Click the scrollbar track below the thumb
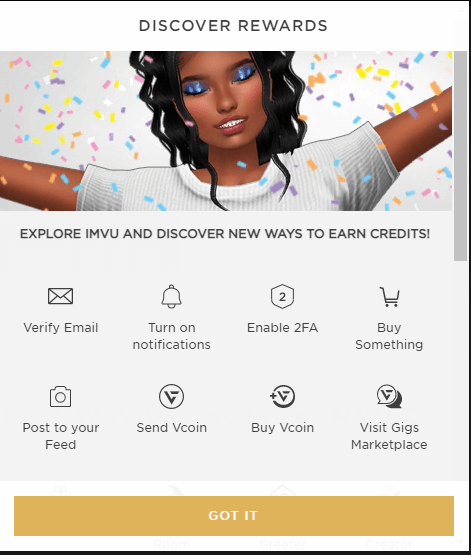 click(x=460, y=368)
